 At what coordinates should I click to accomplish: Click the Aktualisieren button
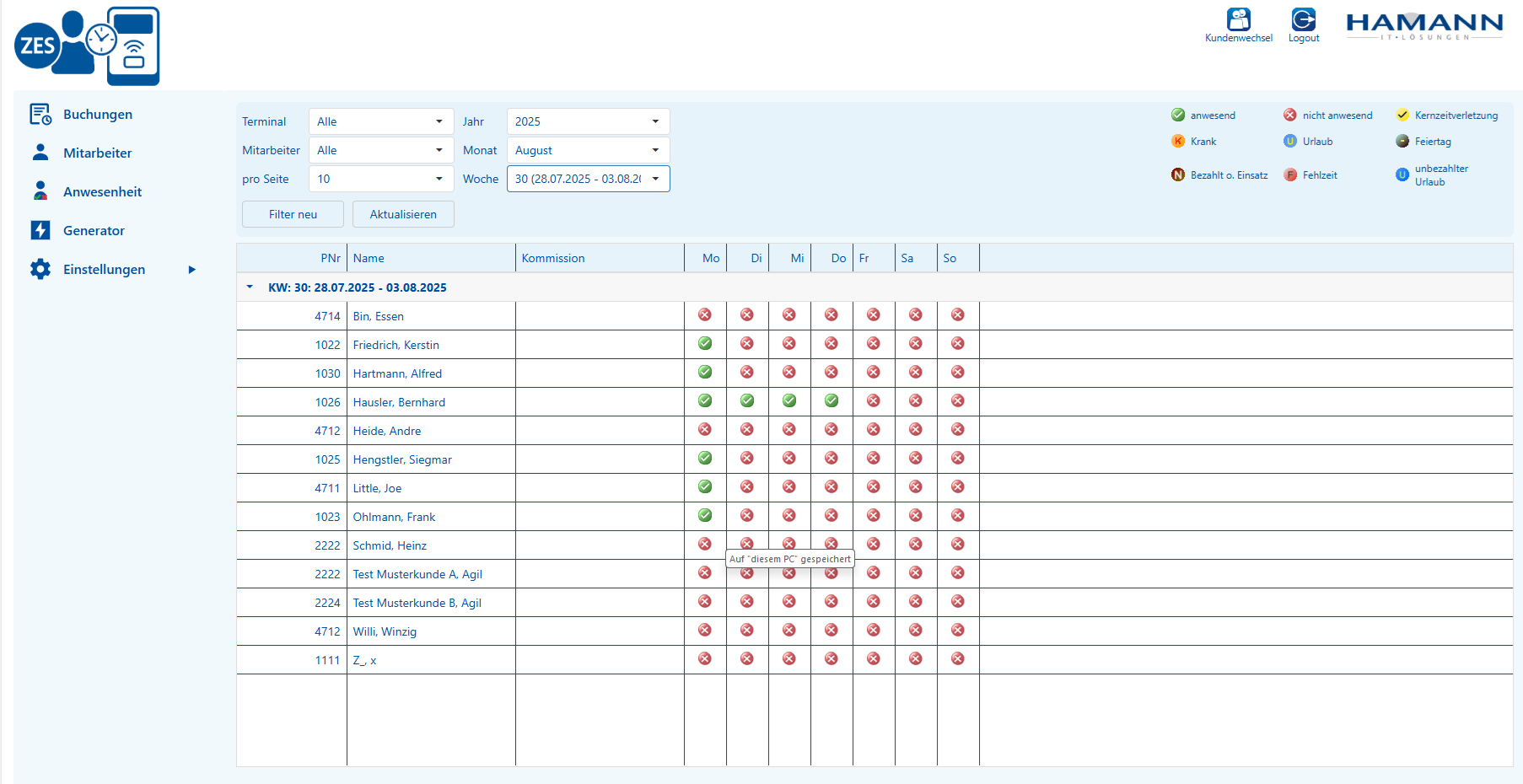pos(403,214)
